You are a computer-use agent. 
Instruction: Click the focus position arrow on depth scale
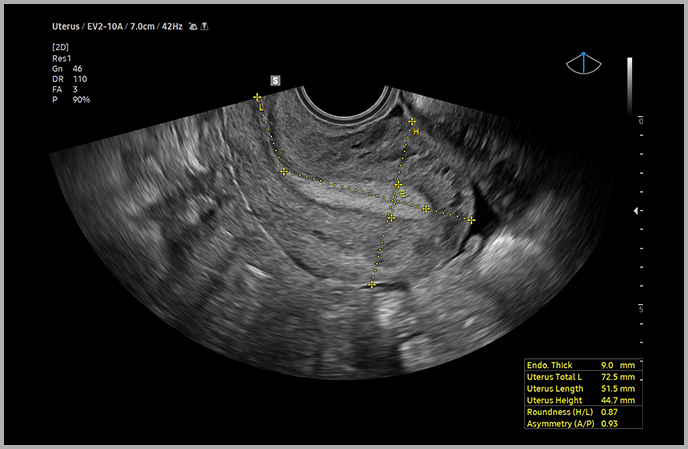pos(638,211)
